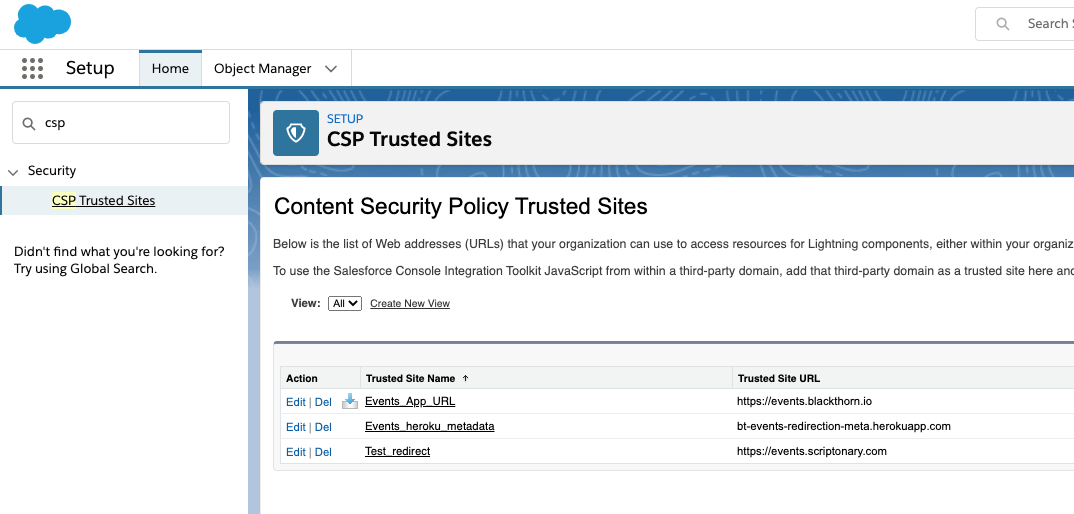This screenshot has height=514, width=1074.
Task: Click the Trusted Site Name column header
Action: [x=410, y=378]
